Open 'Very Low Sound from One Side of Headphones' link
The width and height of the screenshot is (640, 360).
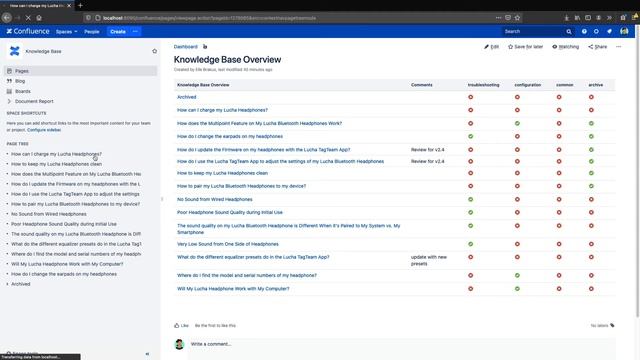click(228, 244)
